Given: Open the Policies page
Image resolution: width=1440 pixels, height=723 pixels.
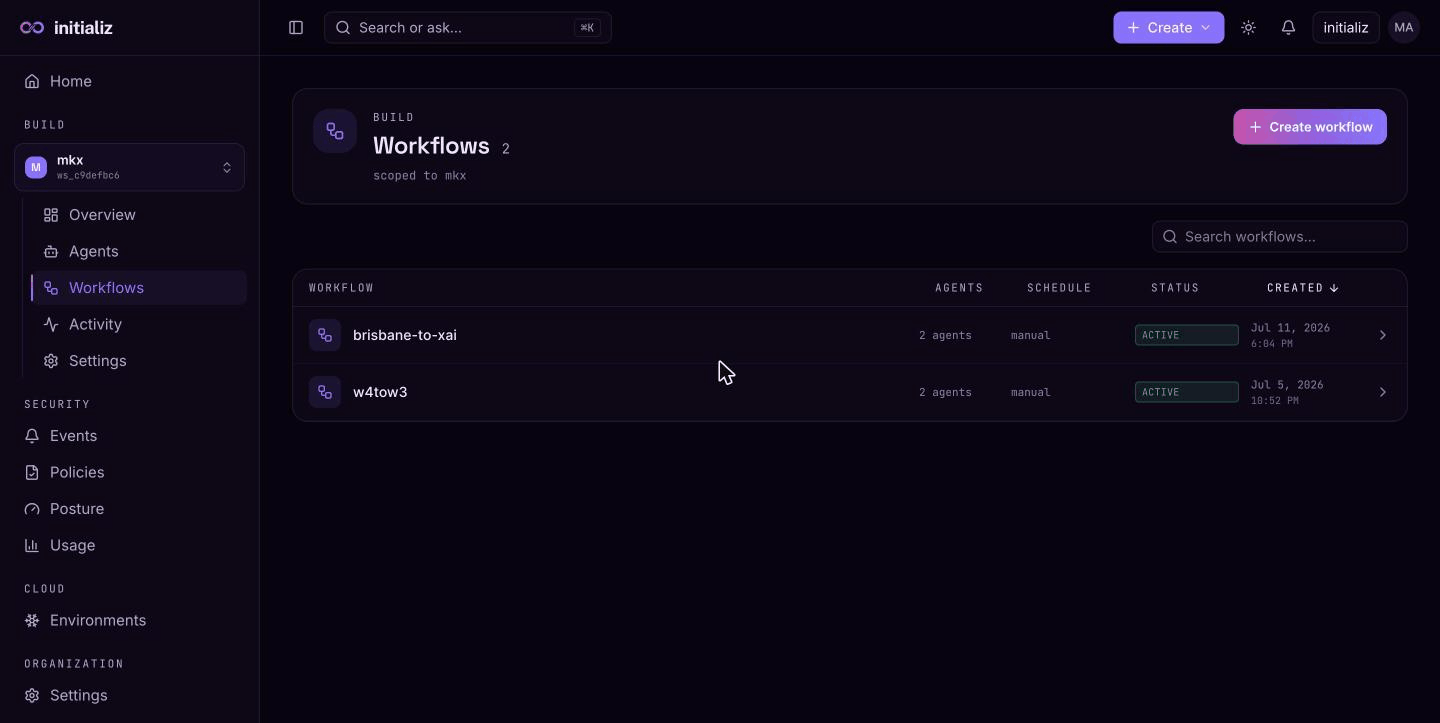Looking at the screenshot, I should (130, 472).
